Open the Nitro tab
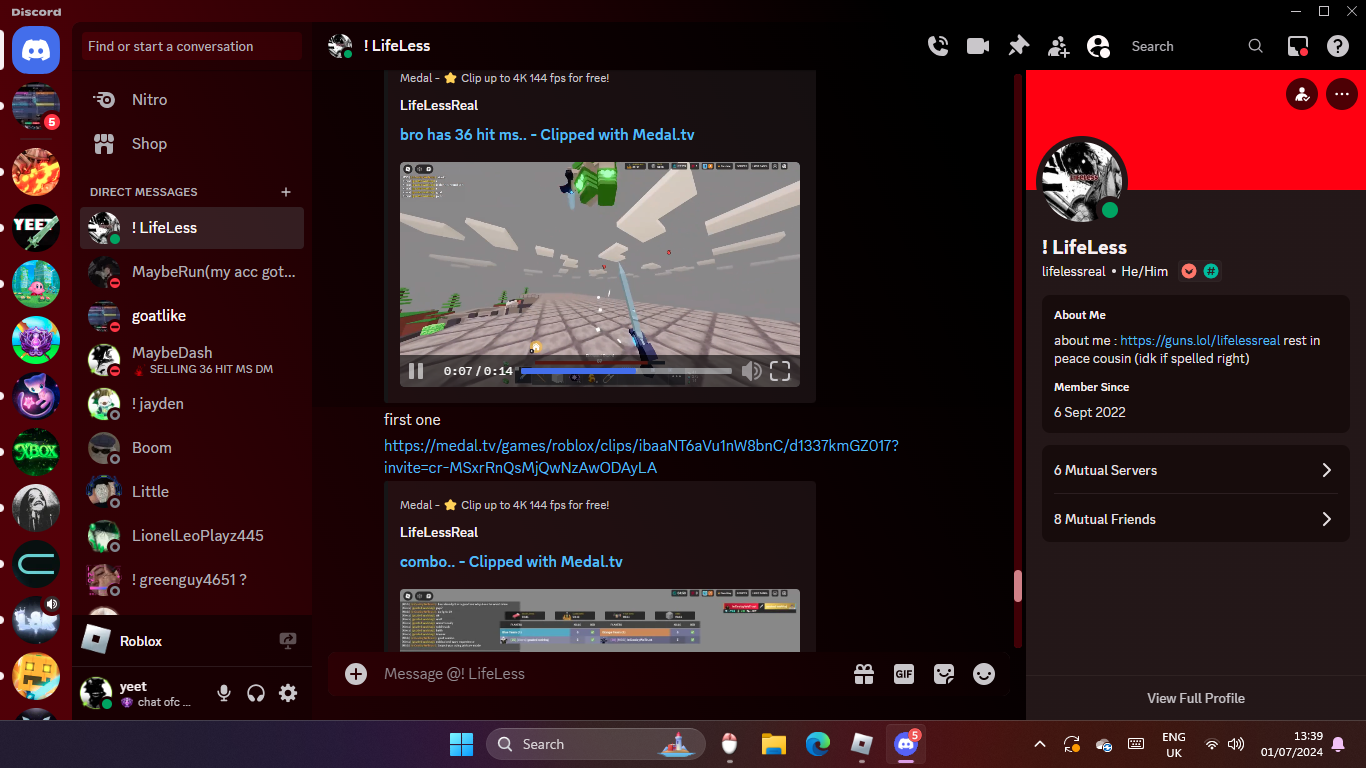Viewport: 1366px width, 768px height. point(192,100)
